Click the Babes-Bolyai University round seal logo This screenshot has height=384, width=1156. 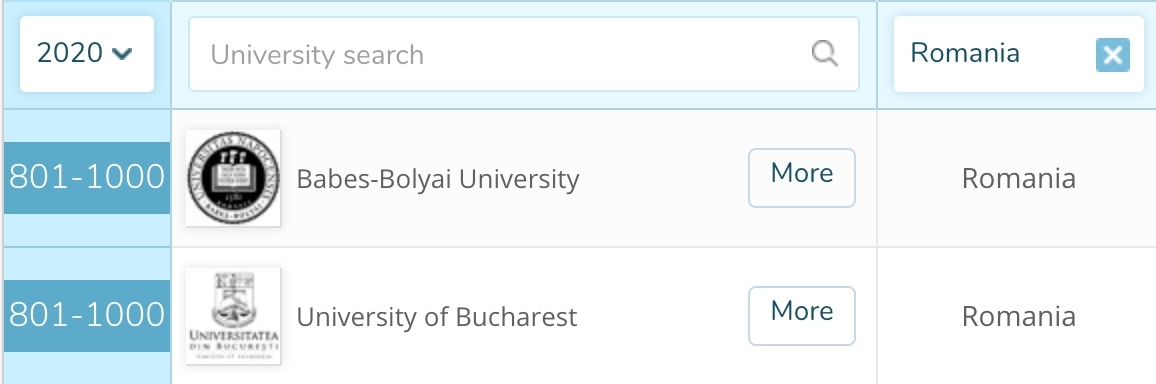point(233,178)
